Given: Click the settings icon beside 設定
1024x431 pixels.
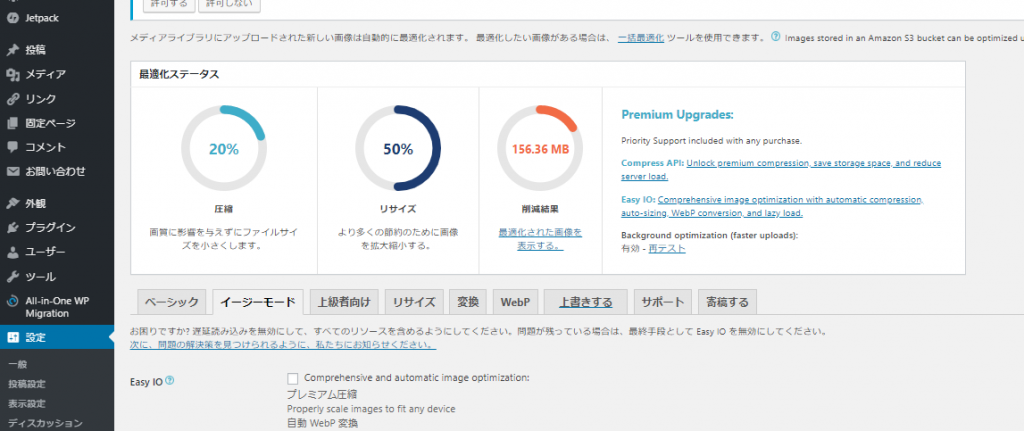Looking at the screenshot, I should (x=12, y=338).
